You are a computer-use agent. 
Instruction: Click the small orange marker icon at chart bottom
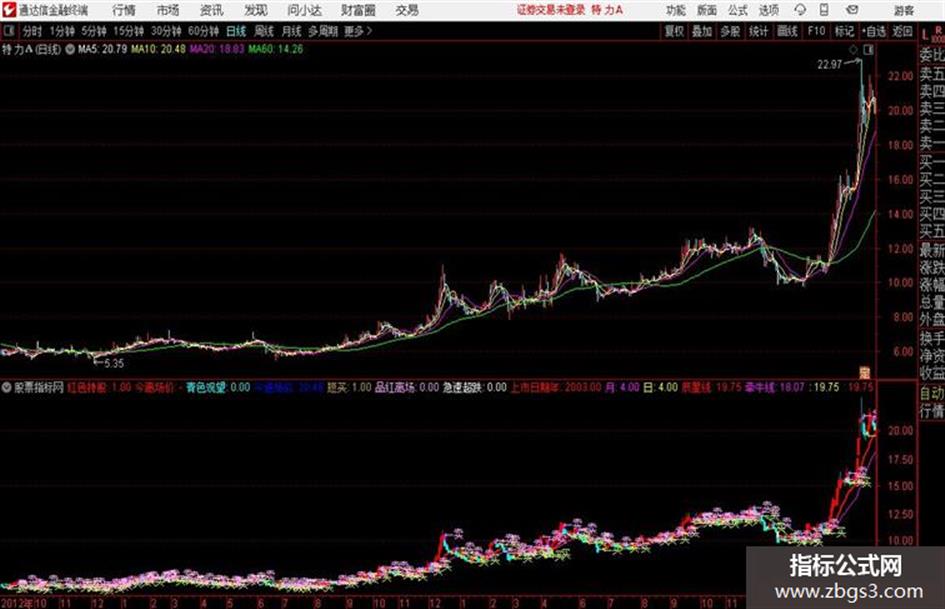point(865,372)
